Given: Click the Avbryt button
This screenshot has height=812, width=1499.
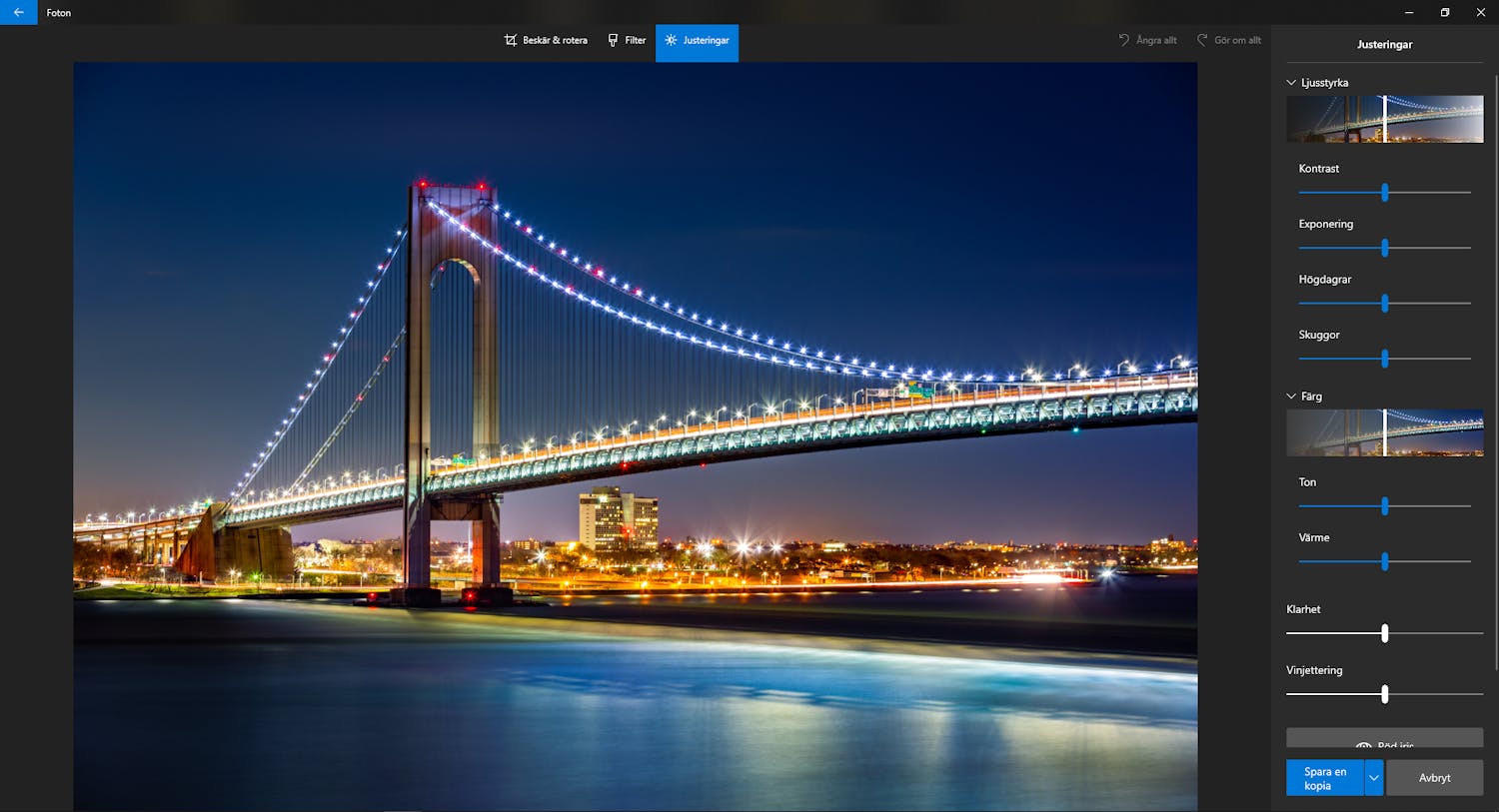Looking at the screenshot, I should pos(1434,777).
